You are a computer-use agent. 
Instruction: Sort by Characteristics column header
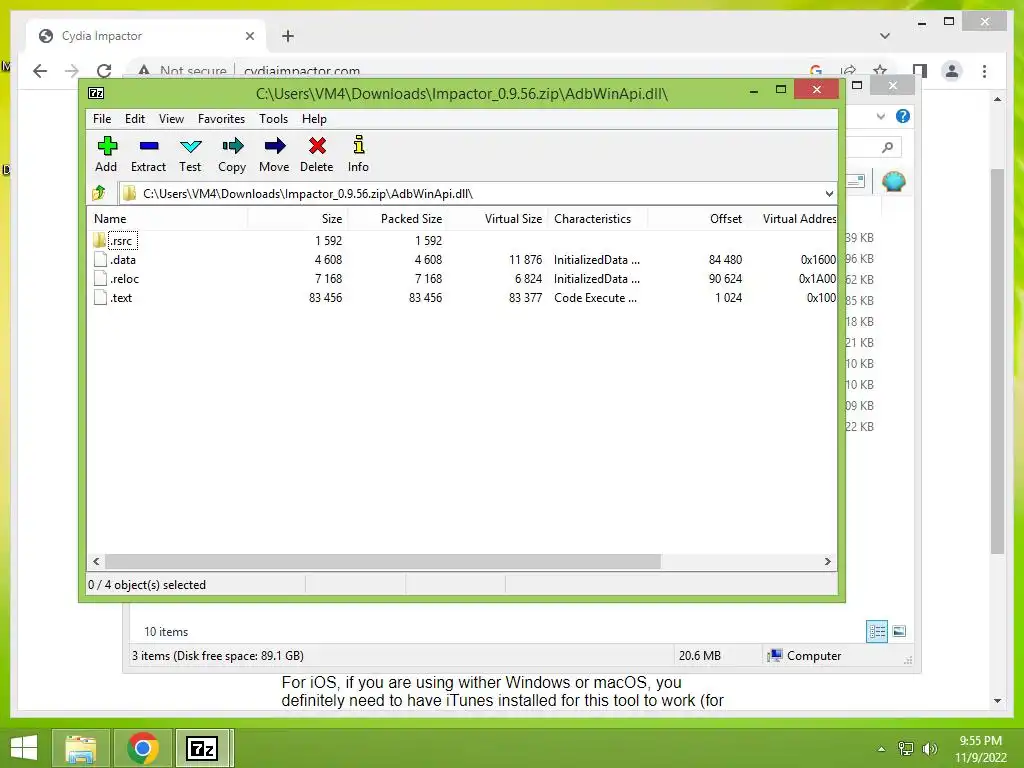(598, 219)
